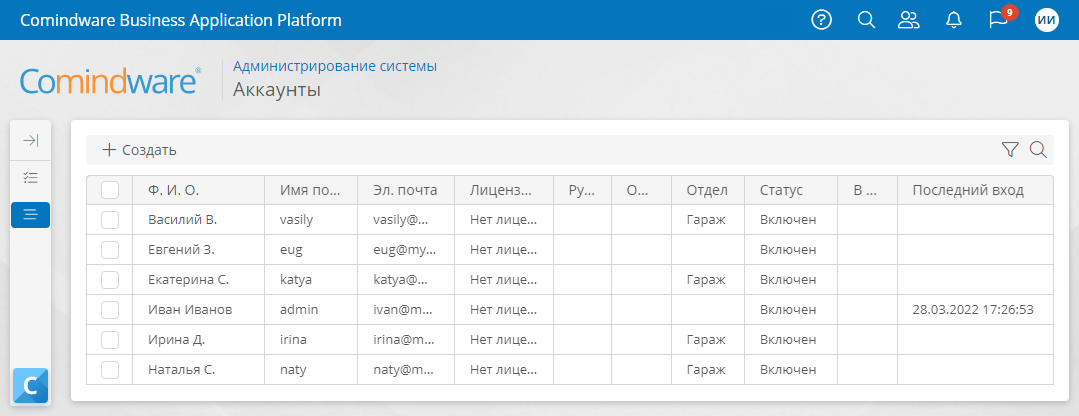Image resolution: width=1079 pixels, height=416 pixels.
Task: Check the box for Василий В.
Action: [110, 220]
